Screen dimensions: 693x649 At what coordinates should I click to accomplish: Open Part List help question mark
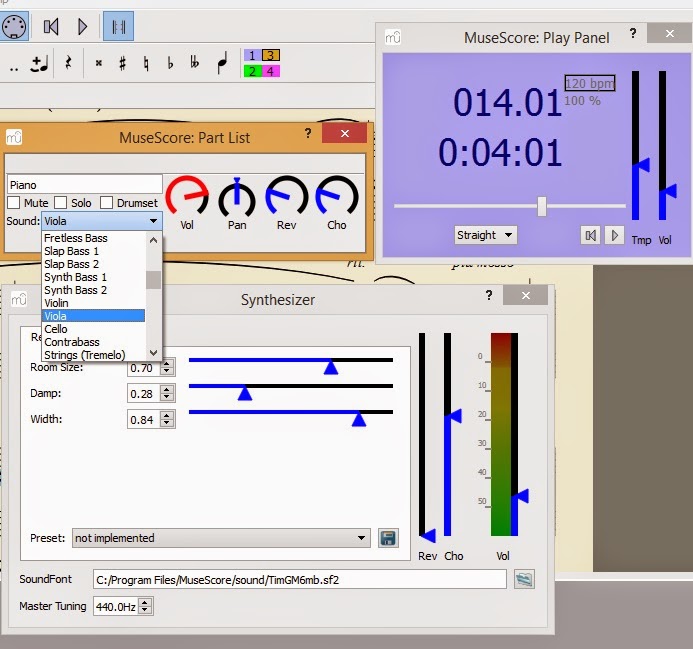pyautogui.click(x=308, y=134)
